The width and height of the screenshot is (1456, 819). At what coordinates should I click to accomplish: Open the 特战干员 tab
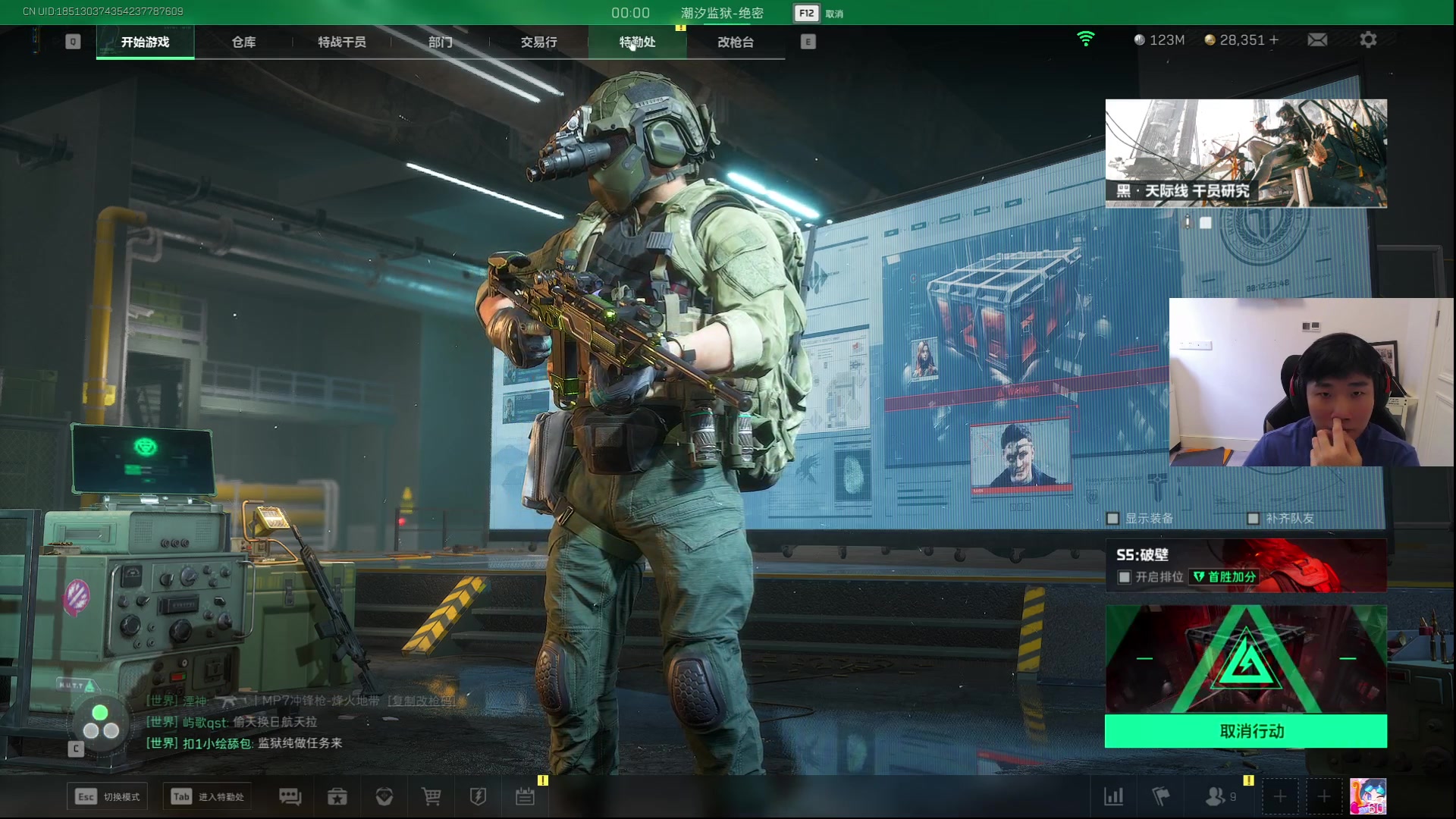(342, 42)
